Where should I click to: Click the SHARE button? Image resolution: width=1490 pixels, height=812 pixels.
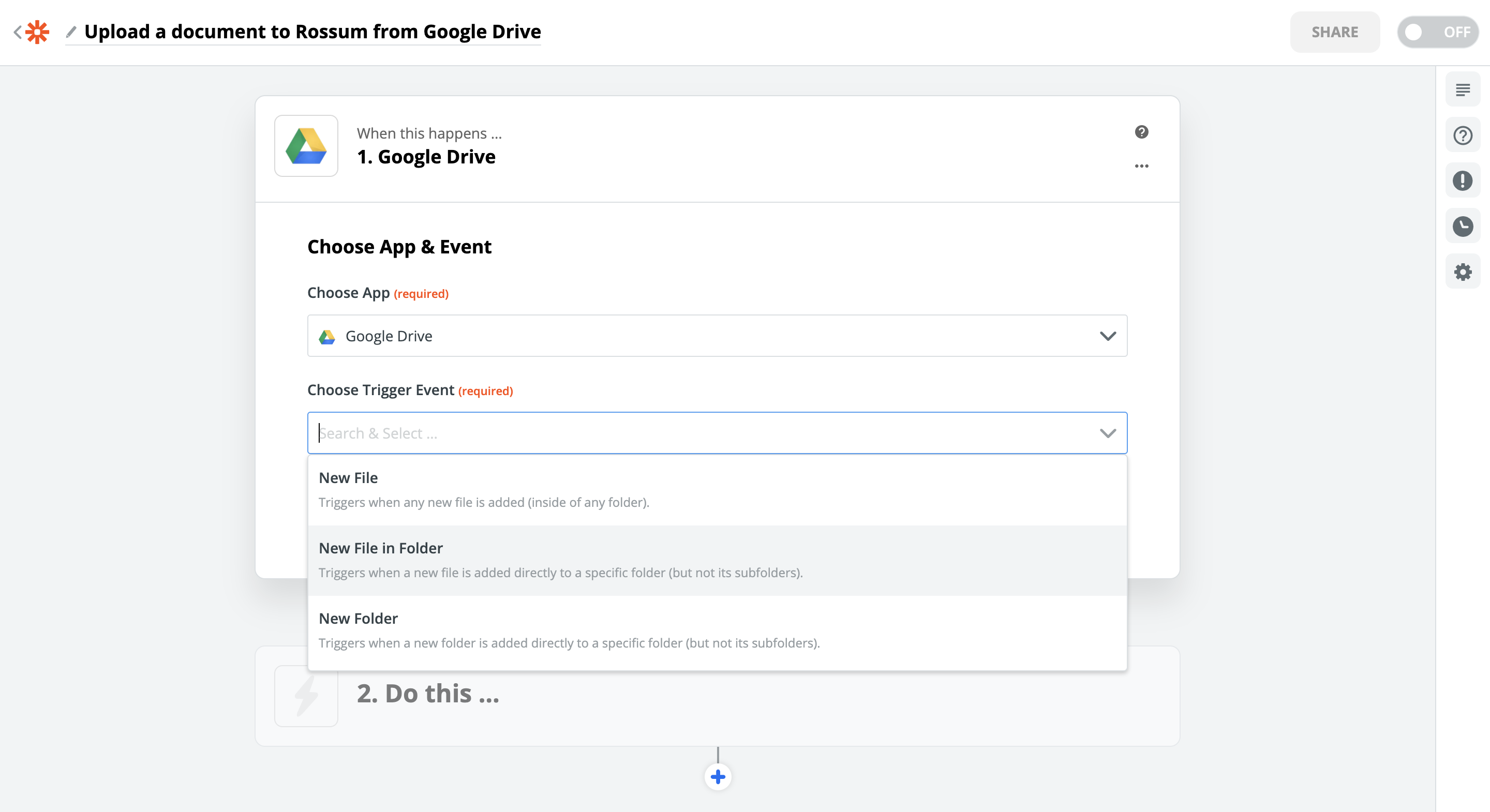point(1334,32)
